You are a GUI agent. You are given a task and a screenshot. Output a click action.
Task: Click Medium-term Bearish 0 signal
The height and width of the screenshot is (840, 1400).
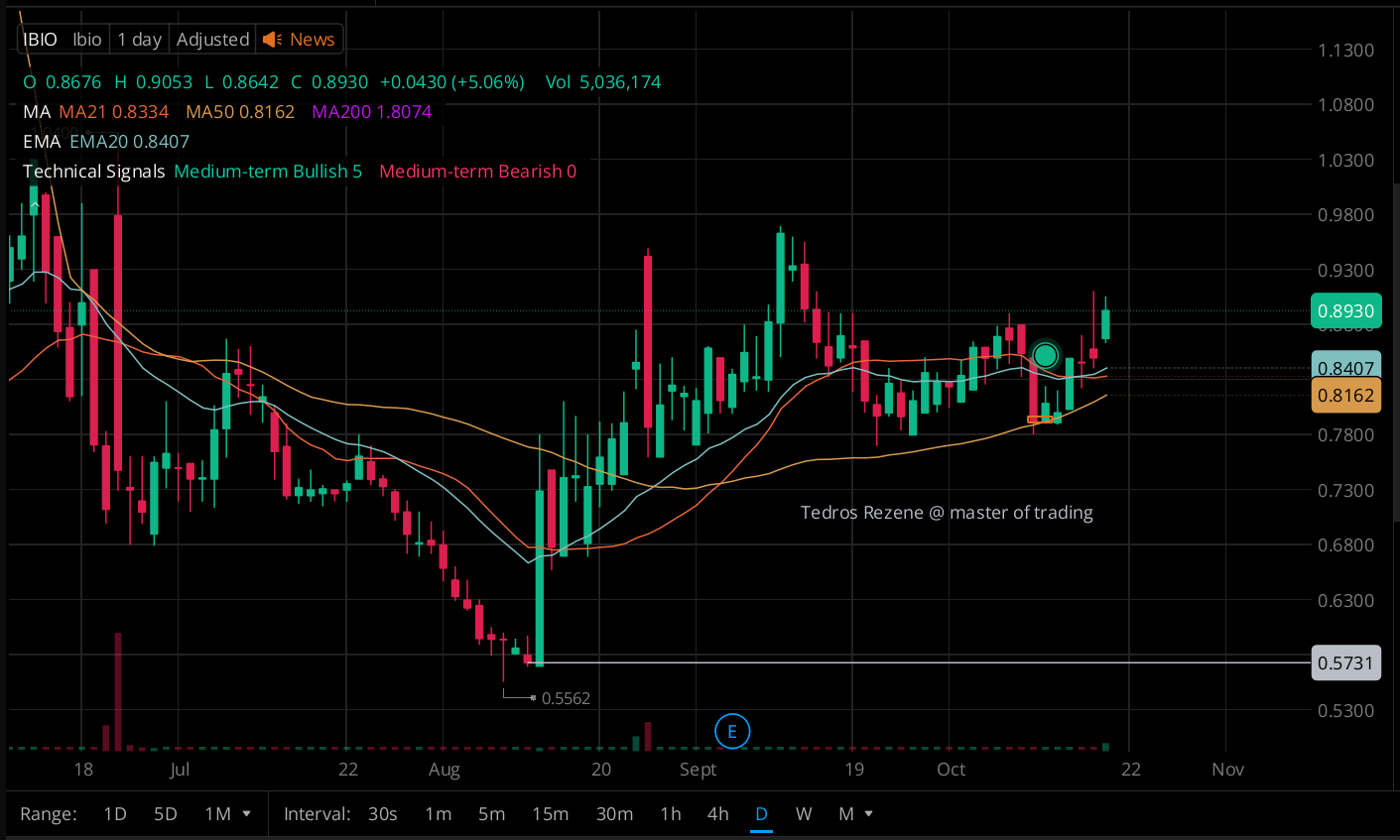point(478,172)
